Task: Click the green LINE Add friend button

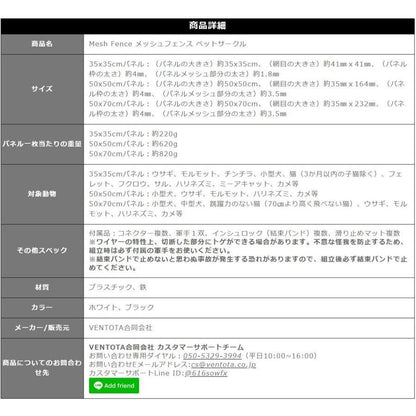Action: tap(114, 386)
